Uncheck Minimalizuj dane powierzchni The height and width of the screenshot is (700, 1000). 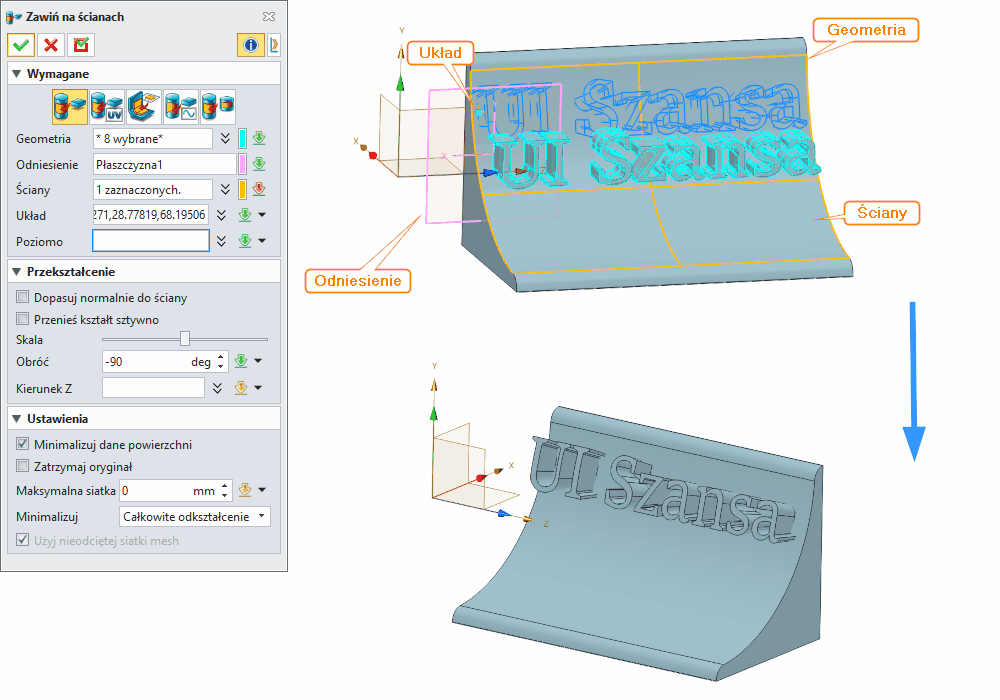click(21, 442)
